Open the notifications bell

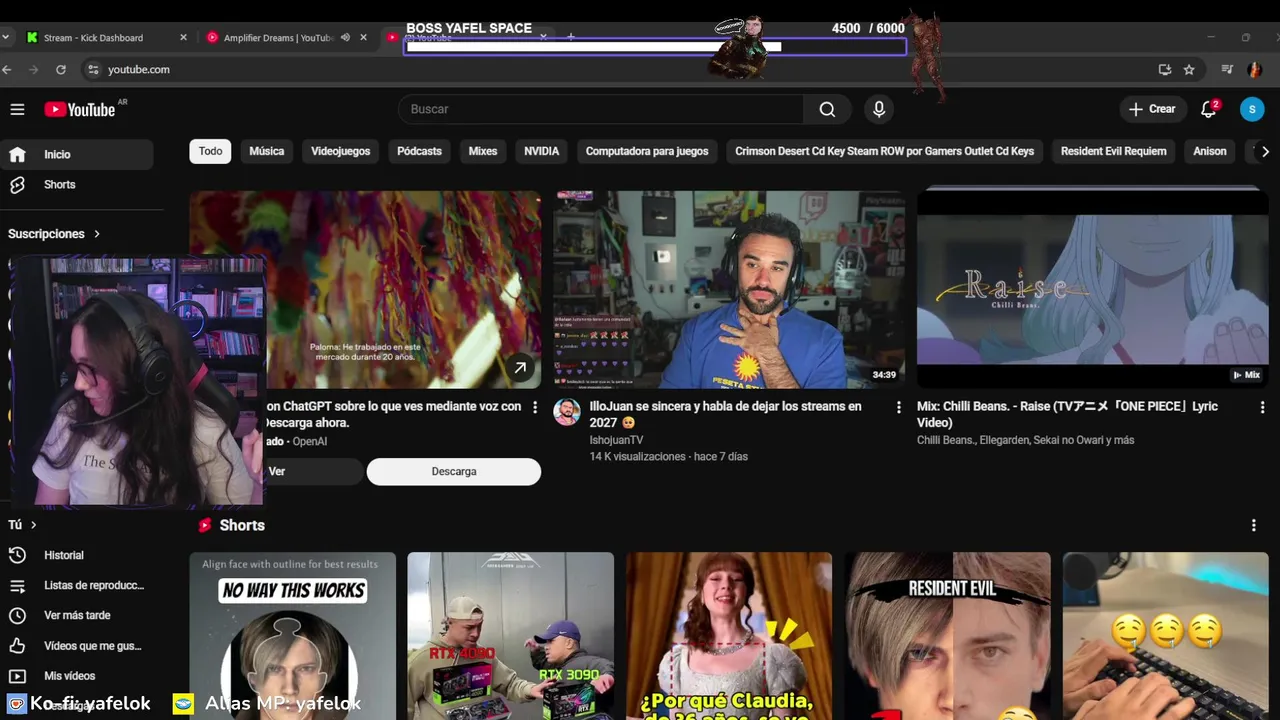click(x=1209, y=109)
